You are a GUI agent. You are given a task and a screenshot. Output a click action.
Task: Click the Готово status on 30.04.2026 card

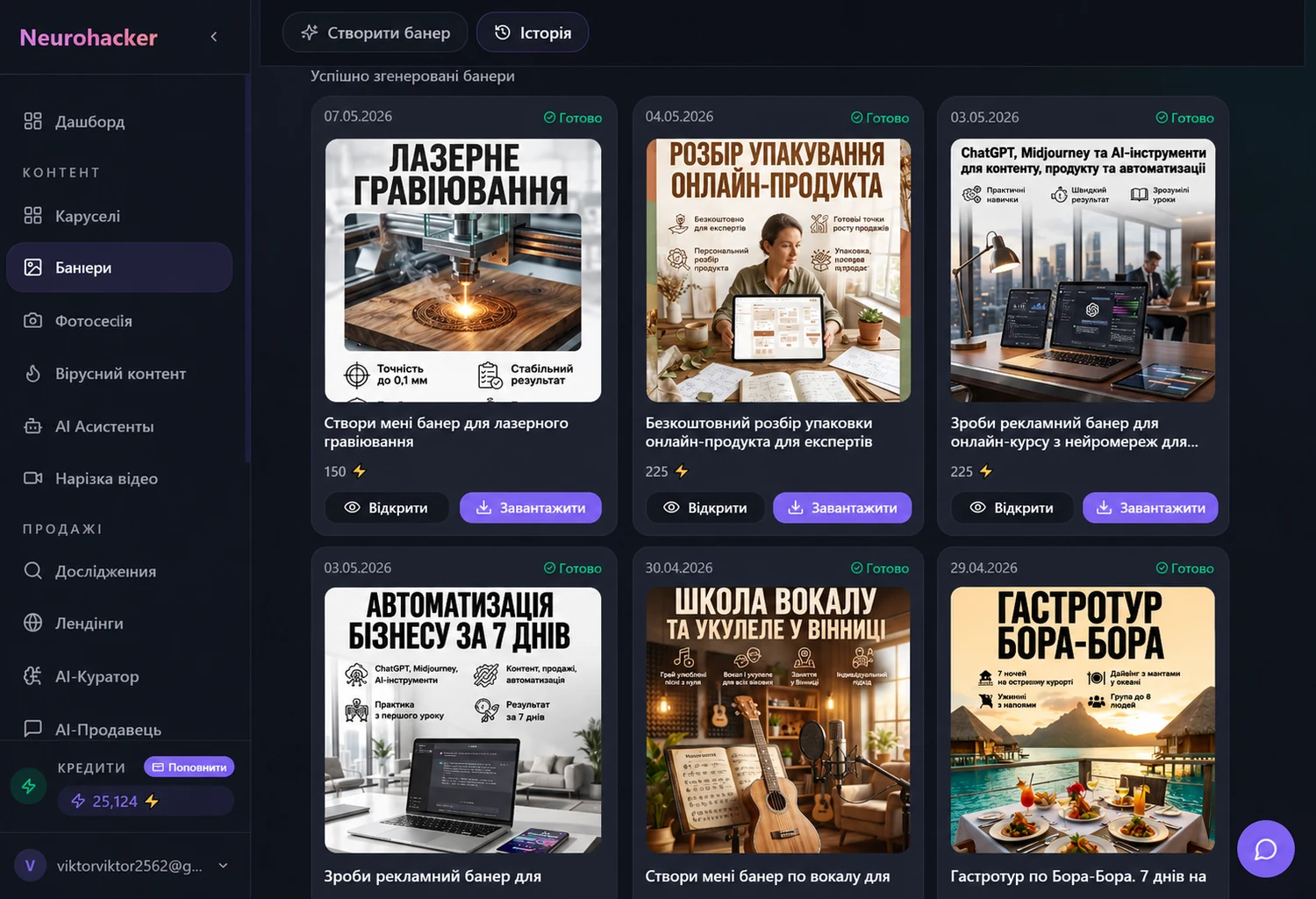click(x=880, y=568)
